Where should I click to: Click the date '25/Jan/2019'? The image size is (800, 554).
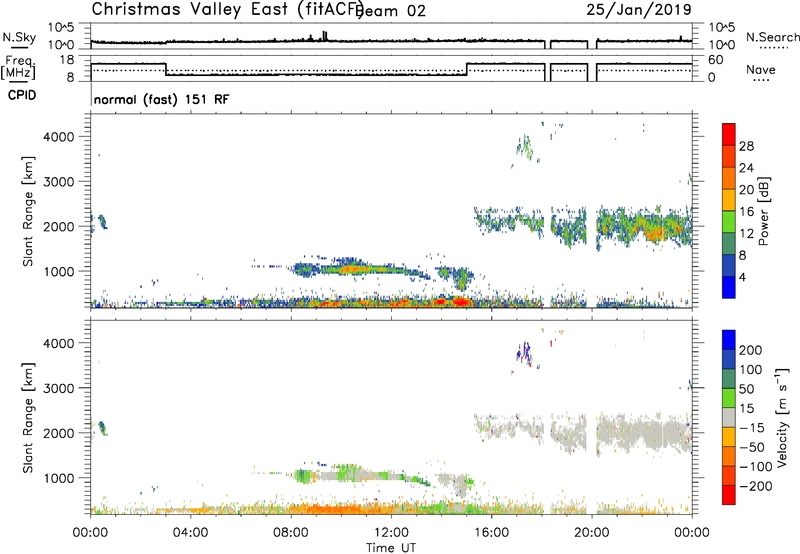click(x=639, y=9)
